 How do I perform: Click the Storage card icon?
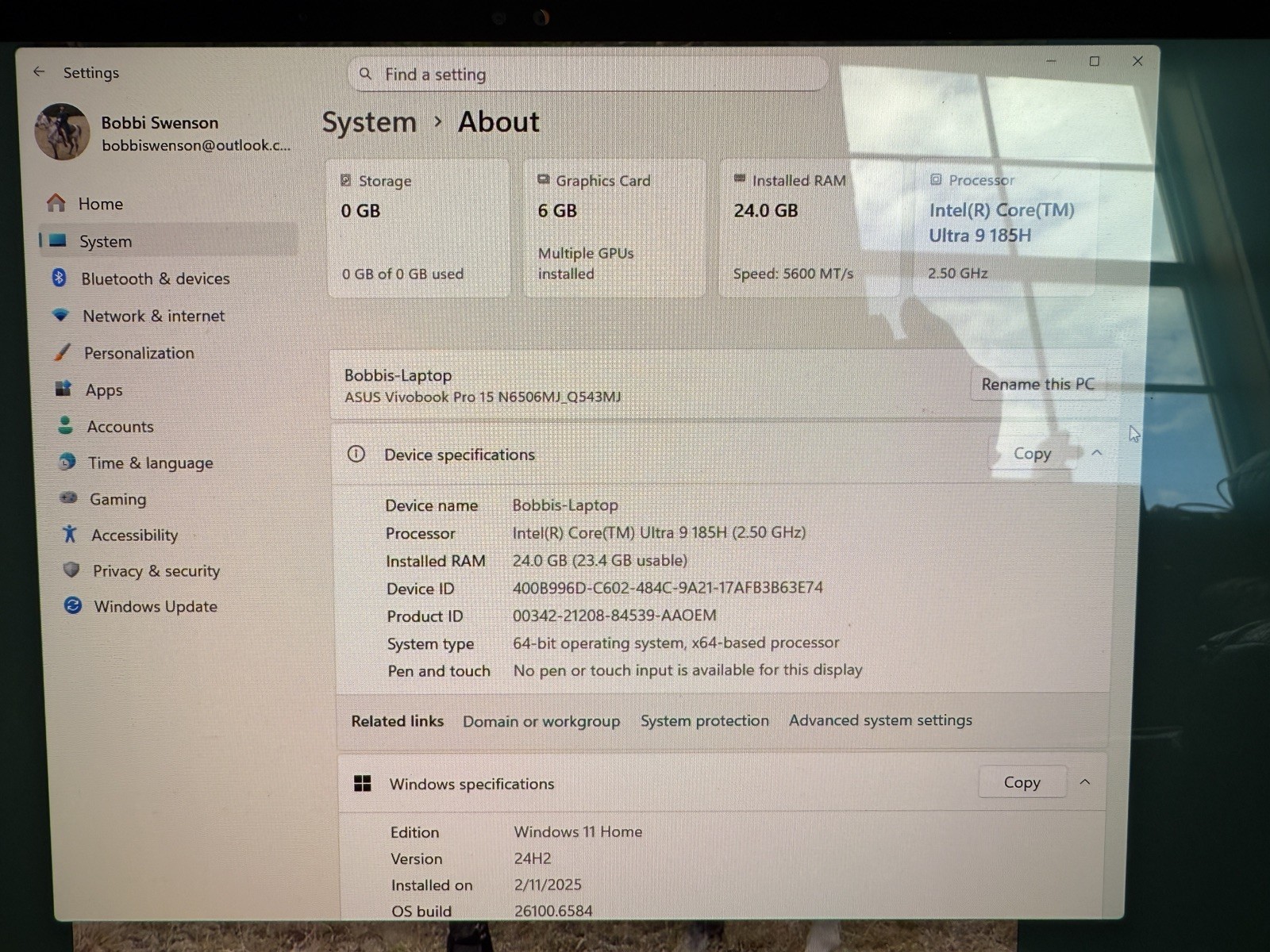coord(345,180)
